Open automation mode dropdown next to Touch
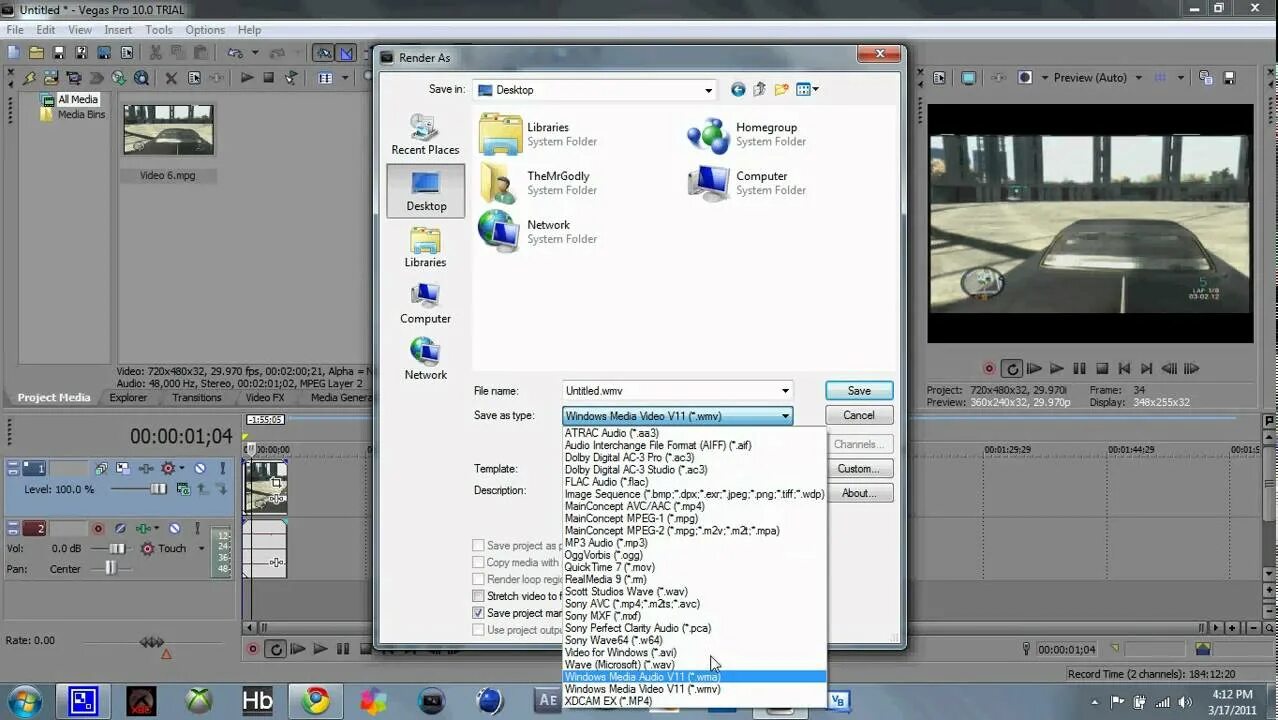The height and width of the screenshot is (720, 1278). coord(201,549)
